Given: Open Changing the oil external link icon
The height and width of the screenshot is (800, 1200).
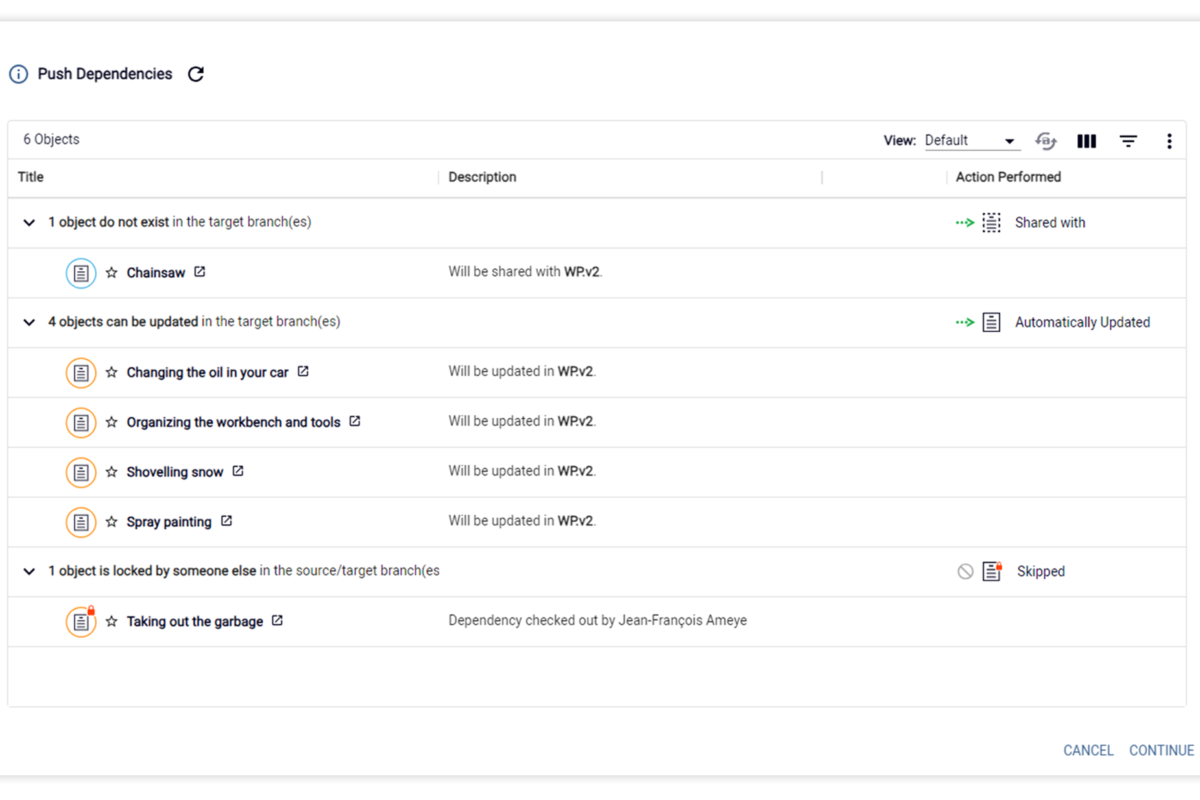Looking at the screenshot, I should coord(303,372).
